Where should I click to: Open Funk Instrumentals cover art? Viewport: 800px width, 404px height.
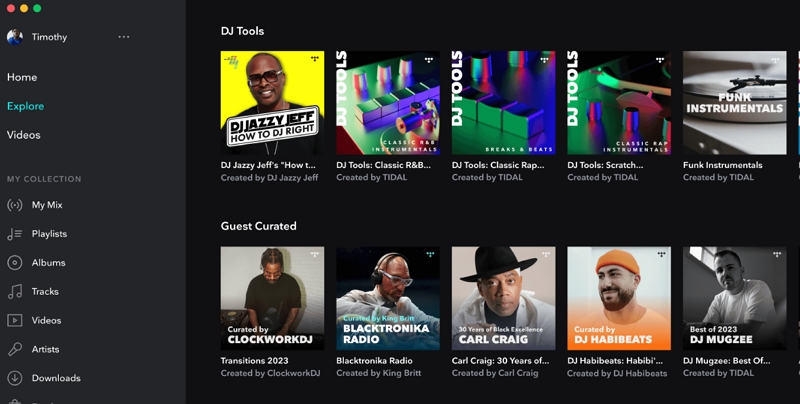click(x=735, y=103)
